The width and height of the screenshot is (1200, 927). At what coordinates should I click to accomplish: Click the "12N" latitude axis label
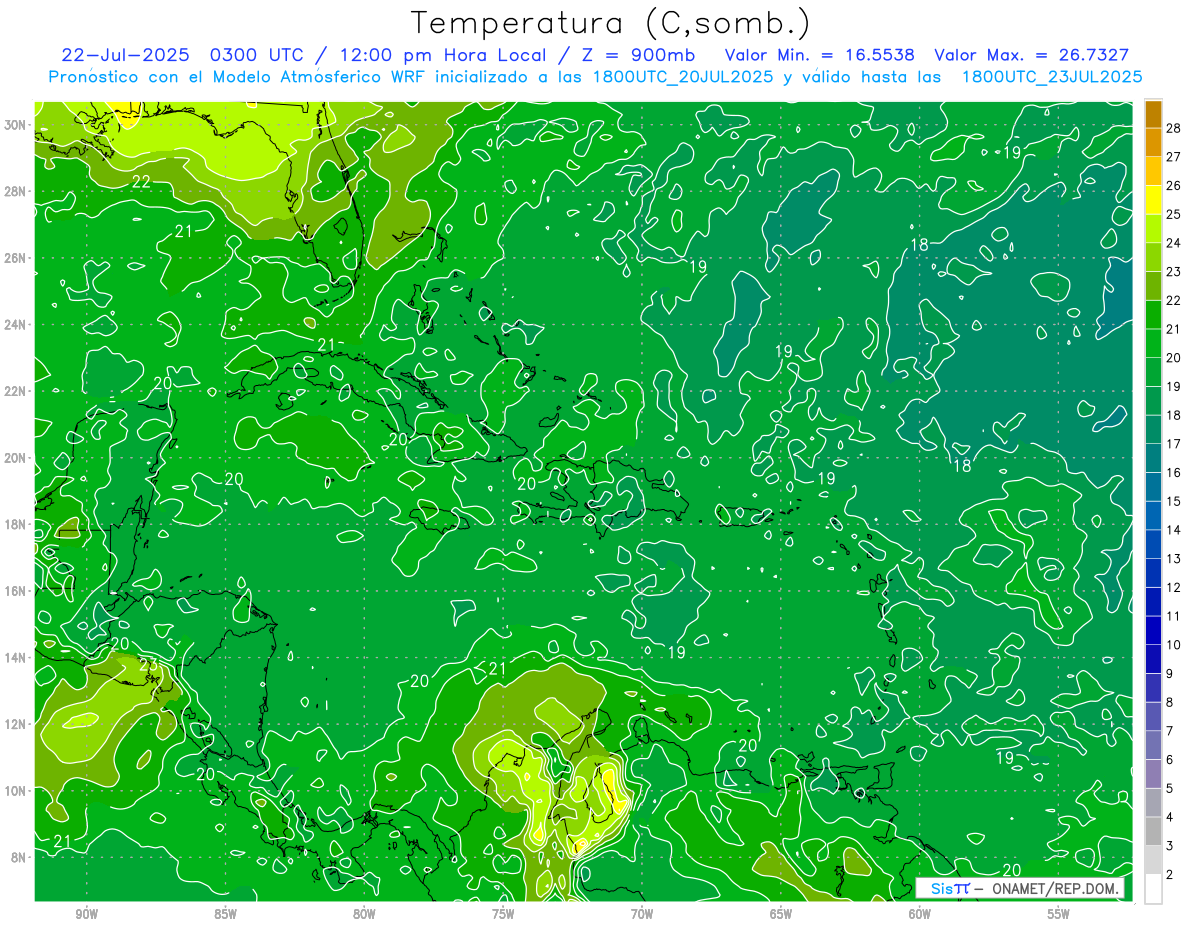pos(15,724)
